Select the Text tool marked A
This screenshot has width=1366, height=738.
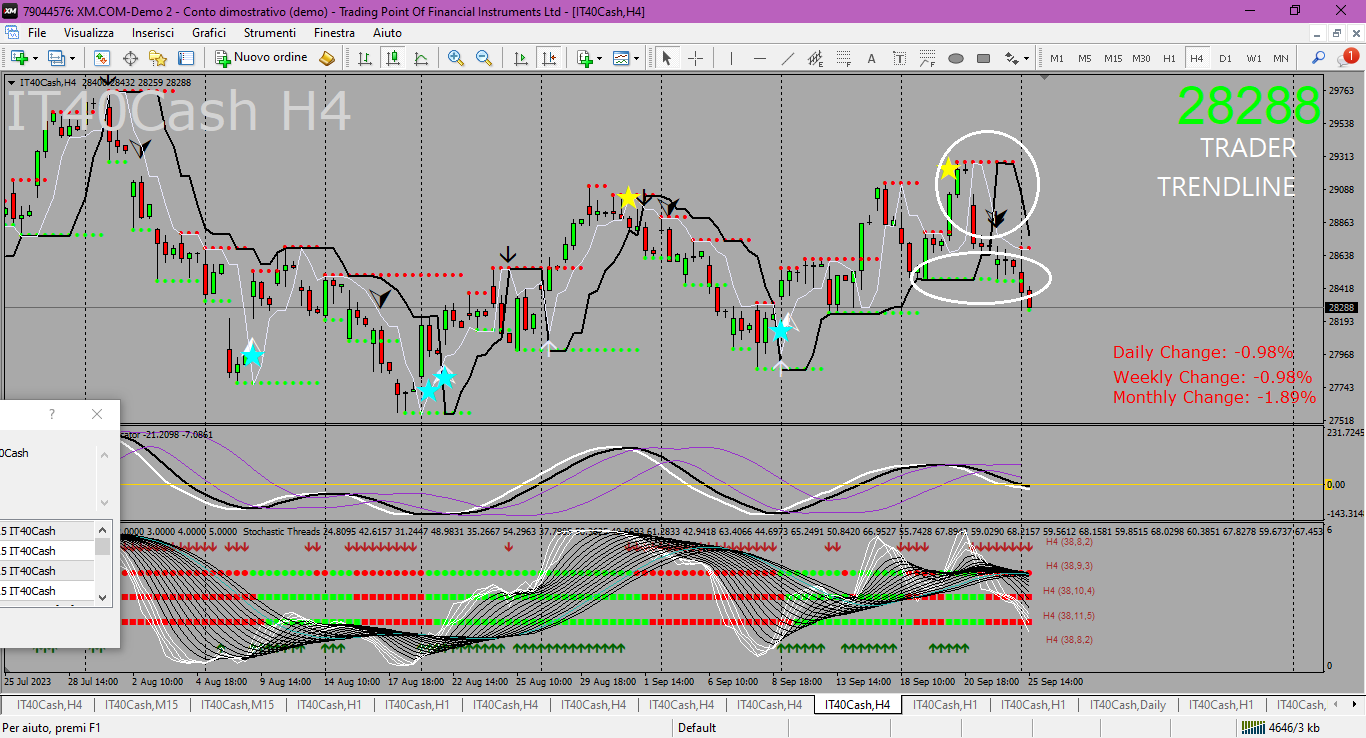872,58
